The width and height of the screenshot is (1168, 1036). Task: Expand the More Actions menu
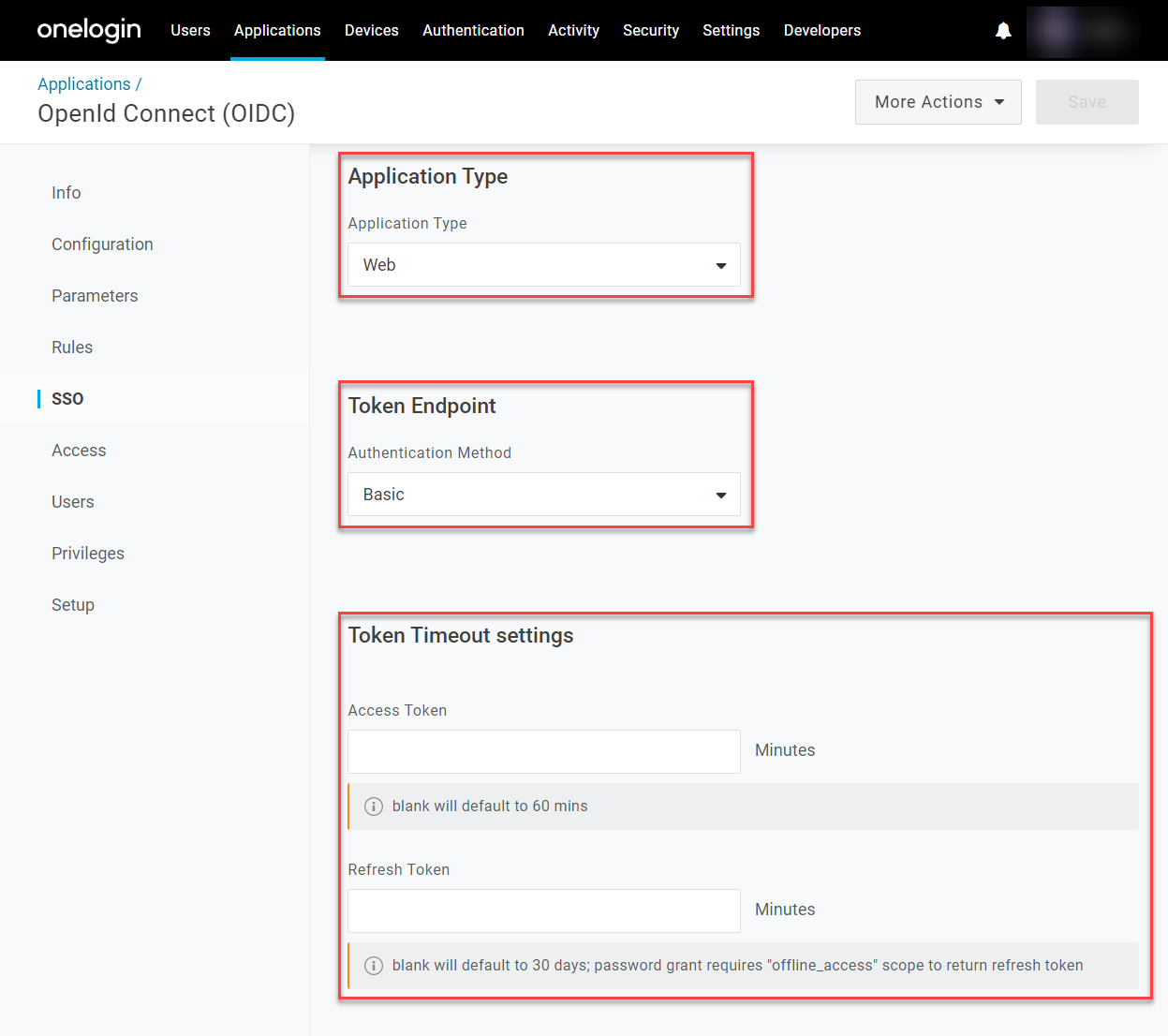click(x=938, y=101)
